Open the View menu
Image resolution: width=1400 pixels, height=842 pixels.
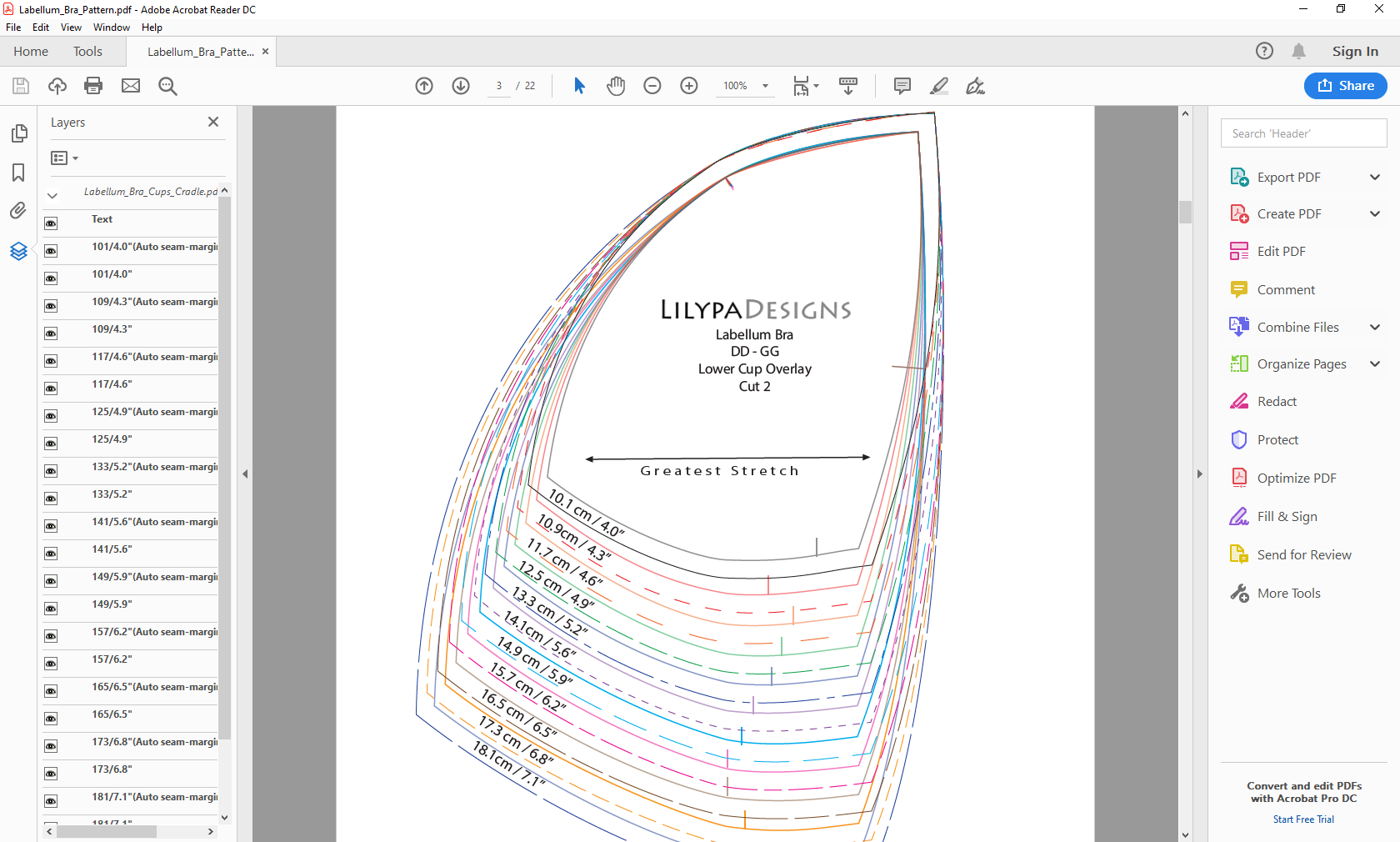(x=71, y=28)
